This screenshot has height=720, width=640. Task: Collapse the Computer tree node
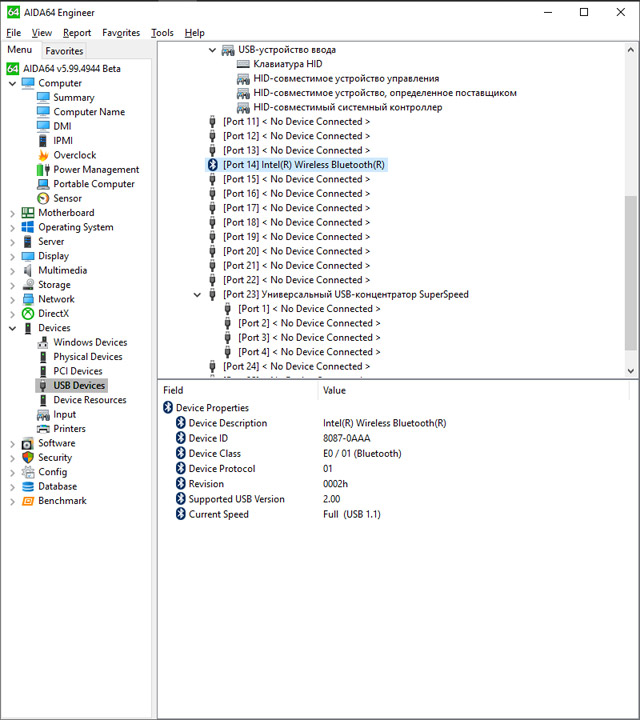coord(12,84)
